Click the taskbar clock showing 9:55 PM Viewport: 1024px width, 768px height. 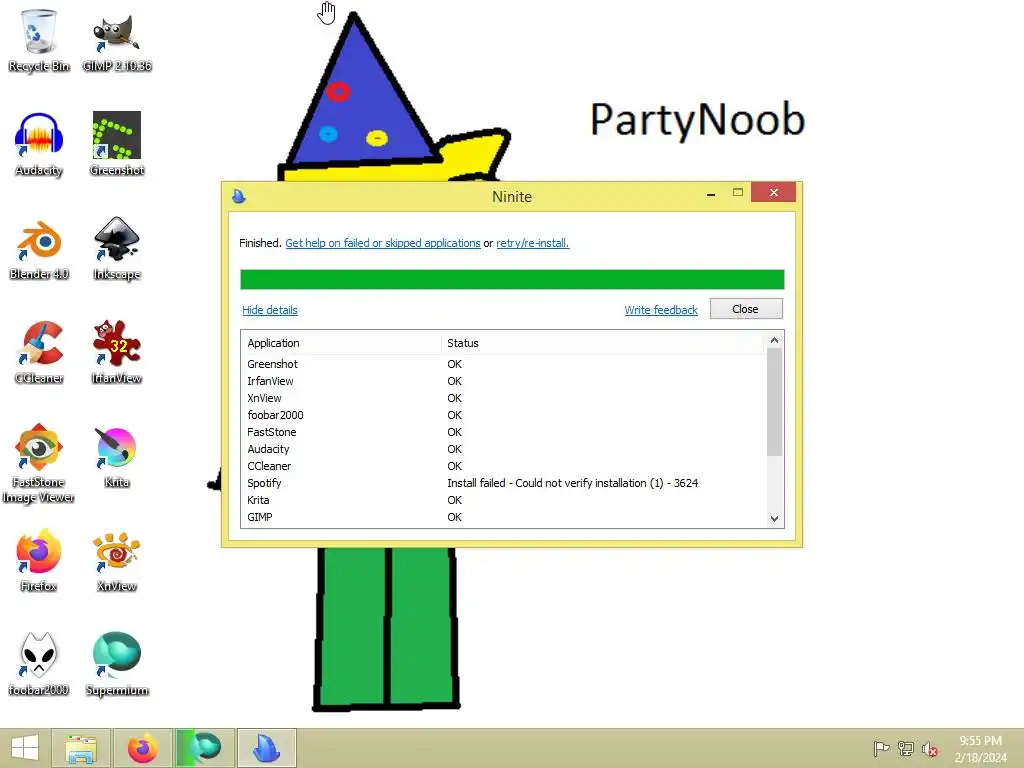pos(980,748)
